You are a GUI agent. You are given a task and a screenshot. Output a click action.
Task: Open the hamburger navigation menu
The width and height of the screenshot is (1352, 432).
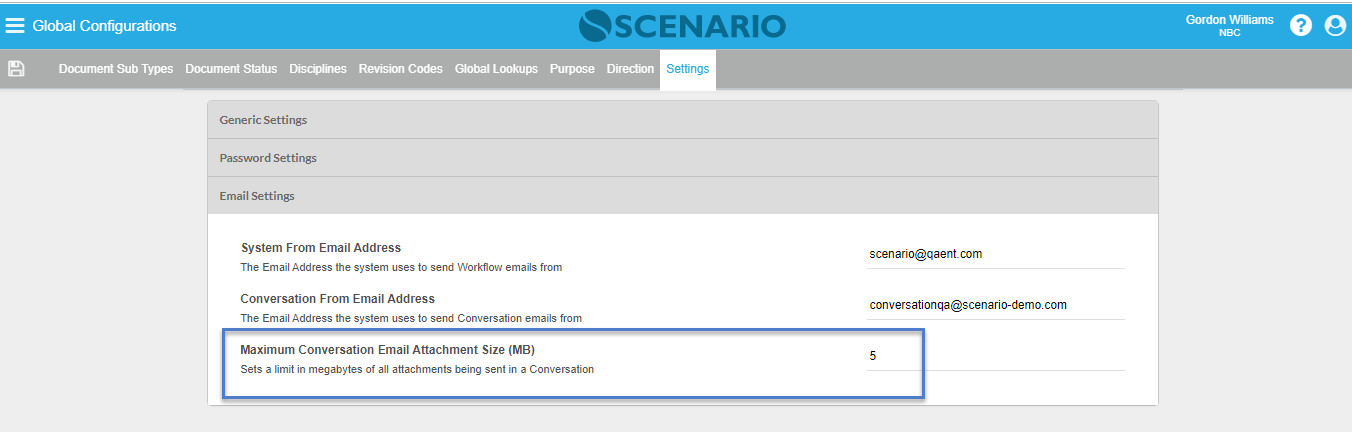tap(15, 26)
